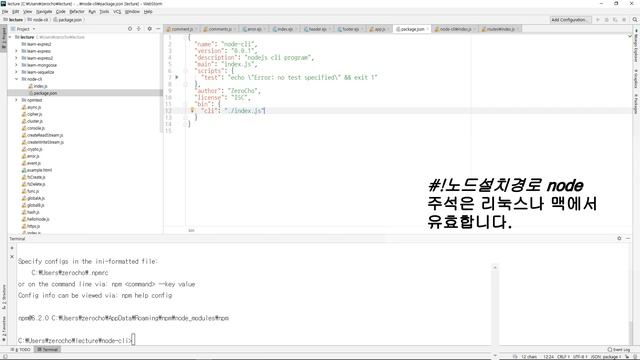Image resolution: width=640 pixels, height=360 pixels.
Task: Hide the Project panel with the minus icon
Action: [x=158, y=29]
